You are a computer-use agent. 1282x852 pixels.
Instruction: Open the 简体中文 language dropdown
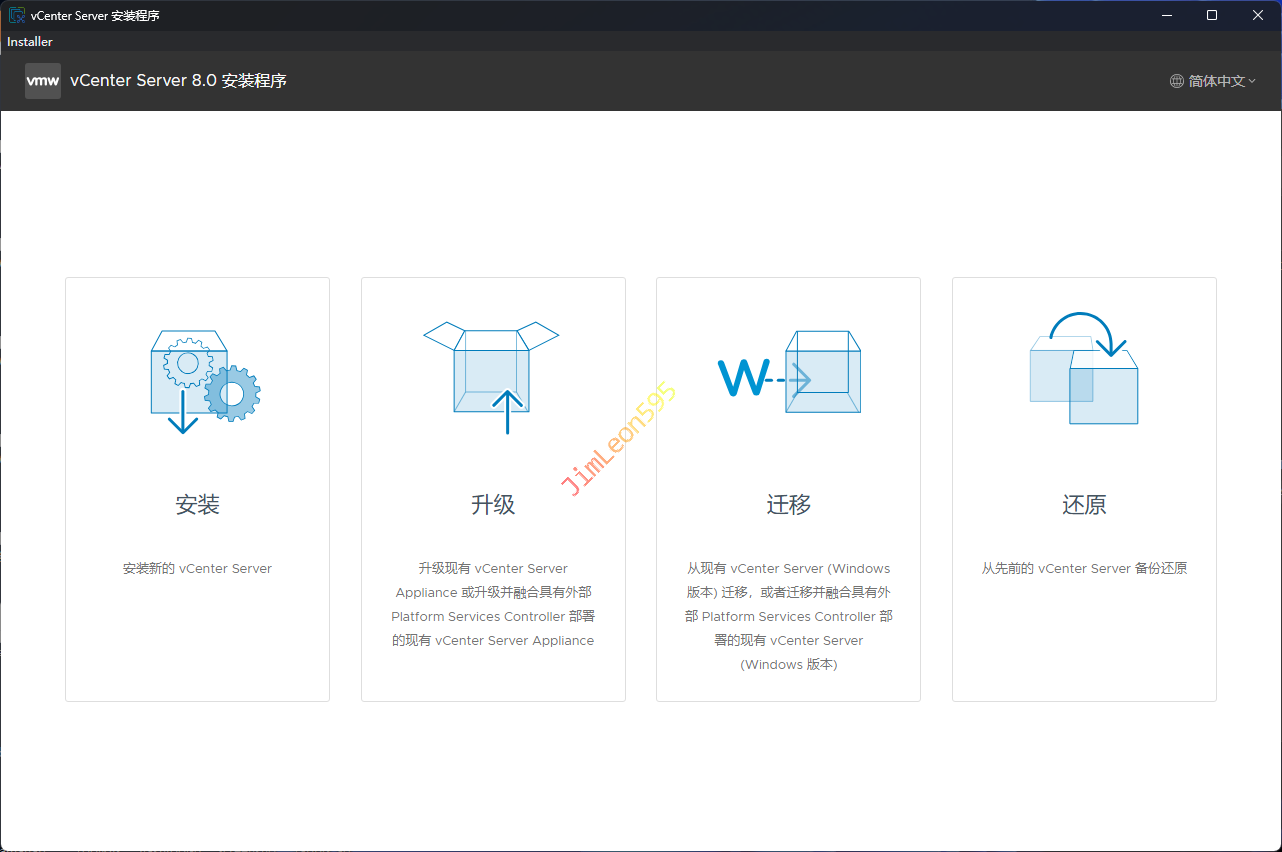(1216, 81)
